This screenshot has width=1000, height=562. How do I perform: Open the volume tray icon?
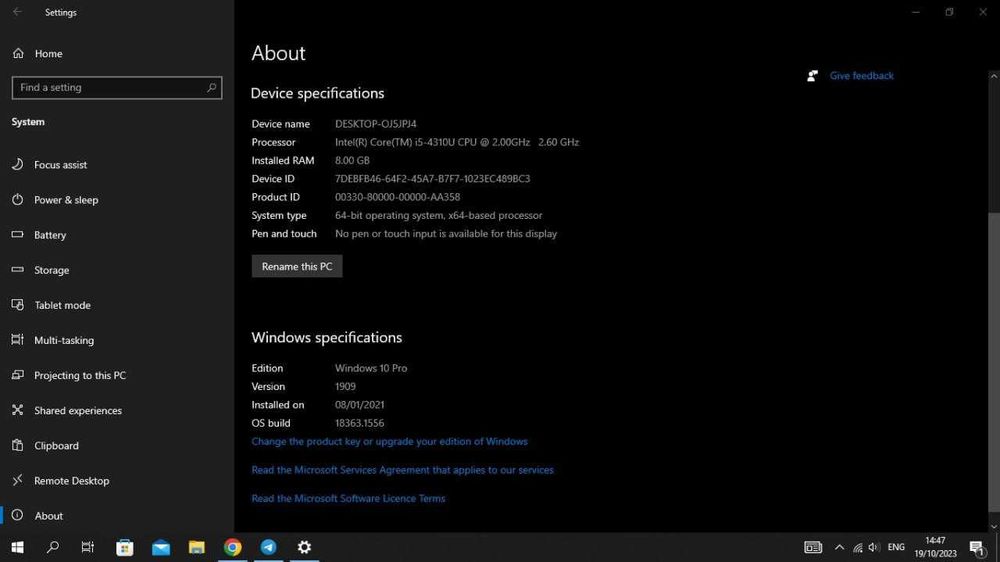pyautogui.click(x=874, y=547)
